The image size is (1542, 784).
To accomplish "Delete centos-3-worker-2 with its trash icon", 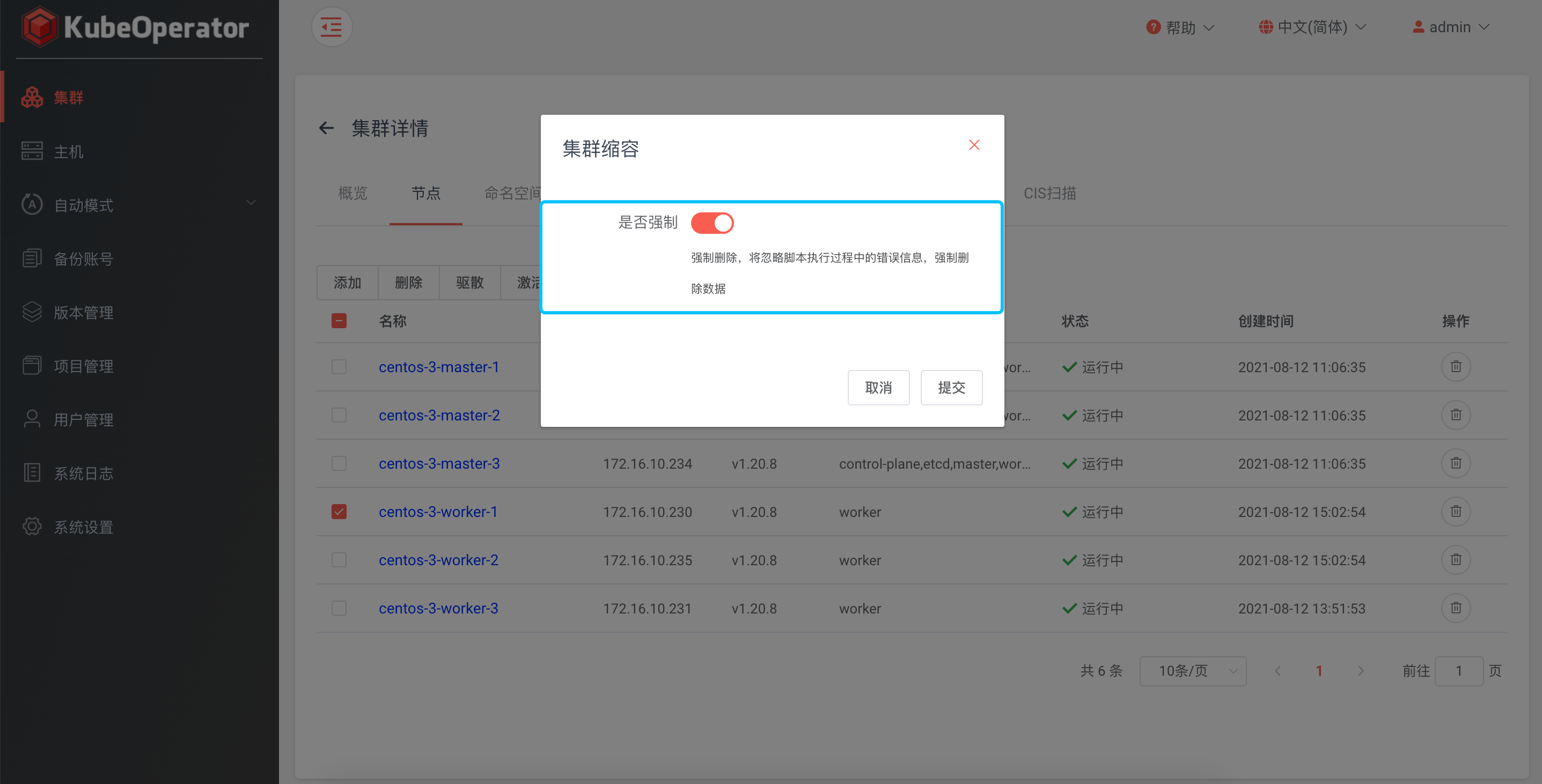I will 1456,560.
